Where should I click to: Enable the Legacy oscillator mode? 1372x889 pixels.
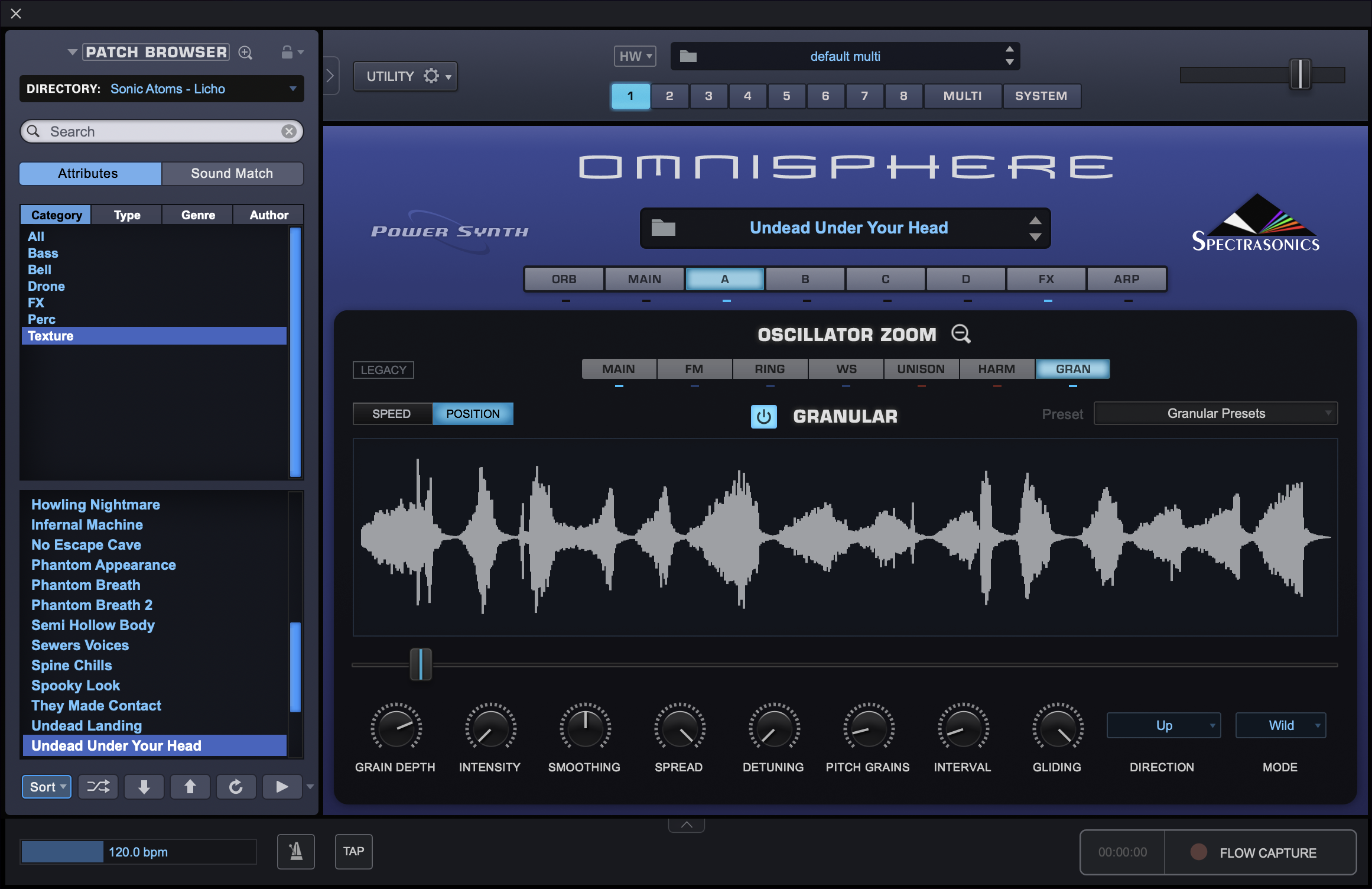pos(383,370)
